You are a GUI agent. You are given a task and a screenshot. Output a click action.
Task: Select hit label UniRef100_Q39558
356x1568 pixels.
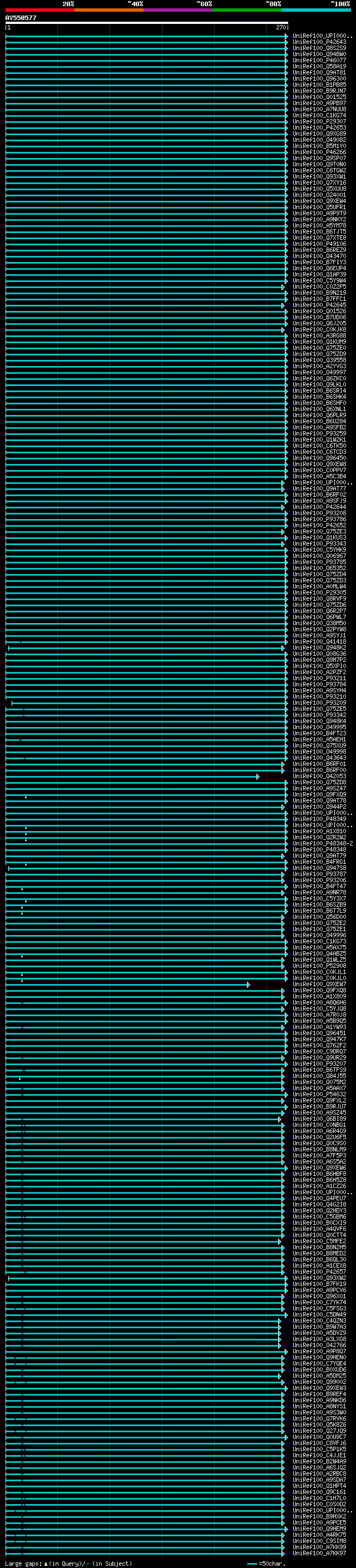click(x=319, y=360)
